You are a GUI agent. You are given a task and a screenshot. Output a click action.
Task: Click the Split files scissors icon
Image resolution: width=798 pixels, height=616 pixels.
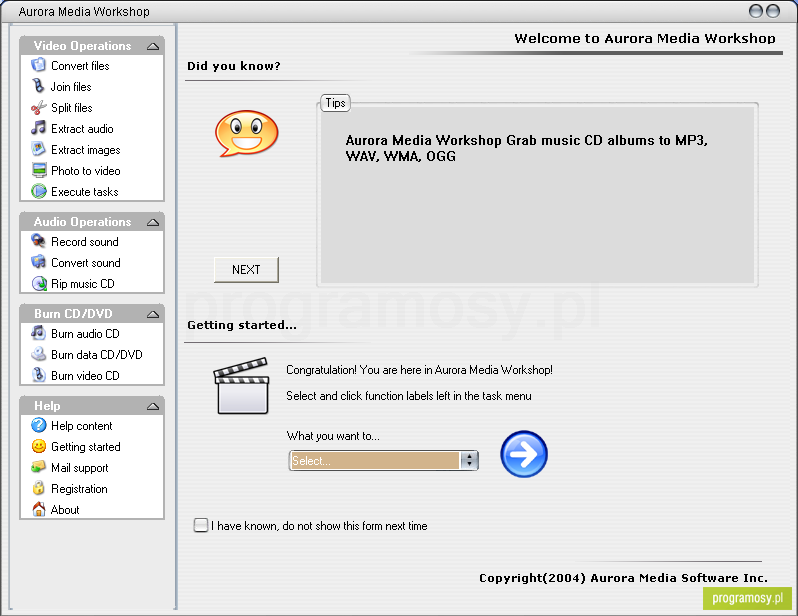(39, 107)
